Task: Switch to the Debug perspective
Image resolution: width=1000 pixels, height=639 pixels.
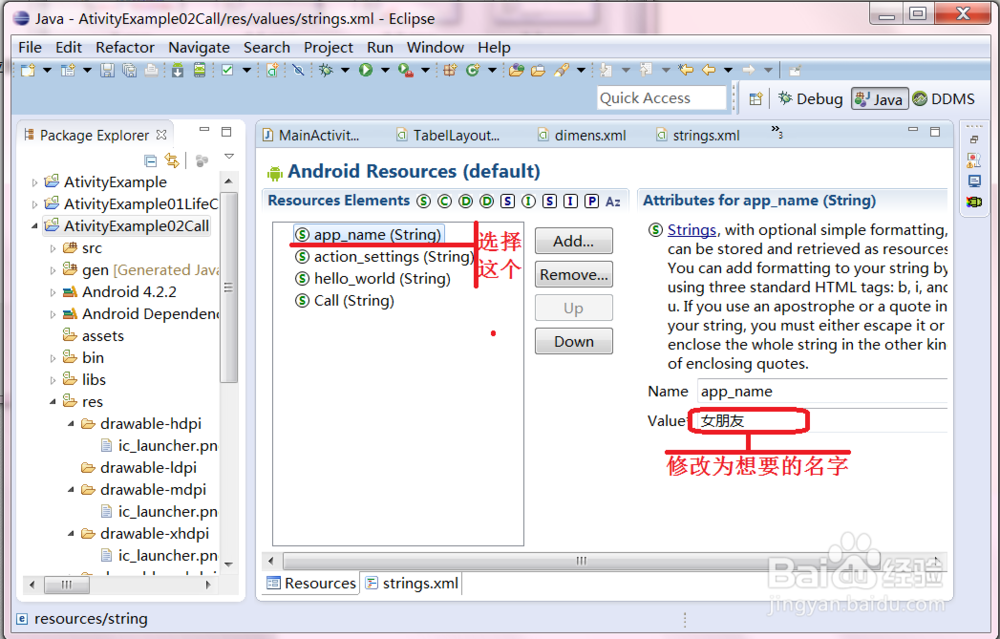Action: point(811,99)
